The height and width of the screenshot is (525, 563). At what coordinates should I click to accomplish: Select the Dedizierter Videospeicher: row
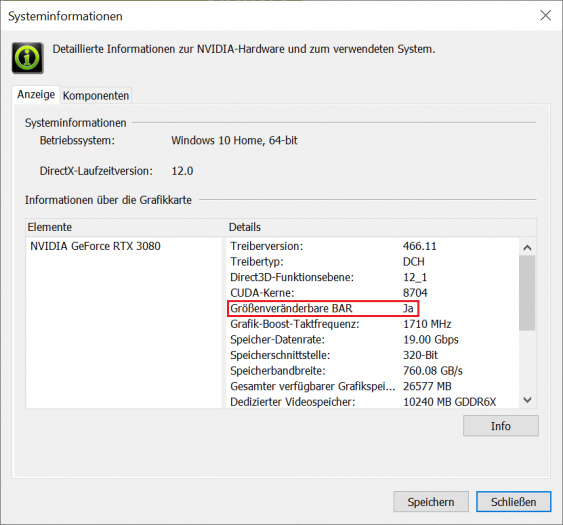(373, 402)
